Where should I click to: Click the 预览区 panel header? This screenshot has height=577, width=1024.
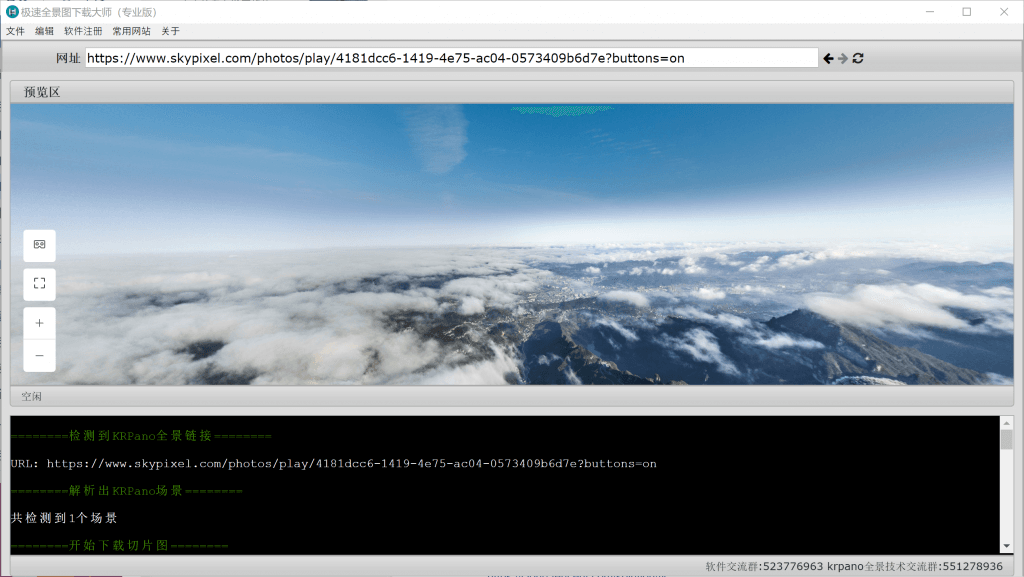[x=42, y=92]
